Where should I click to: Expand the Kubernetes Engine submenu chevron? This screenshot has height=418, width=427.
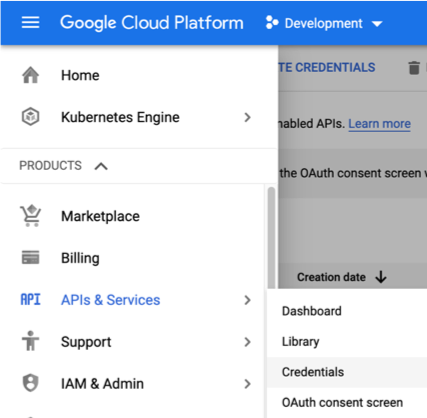[247, 117]
